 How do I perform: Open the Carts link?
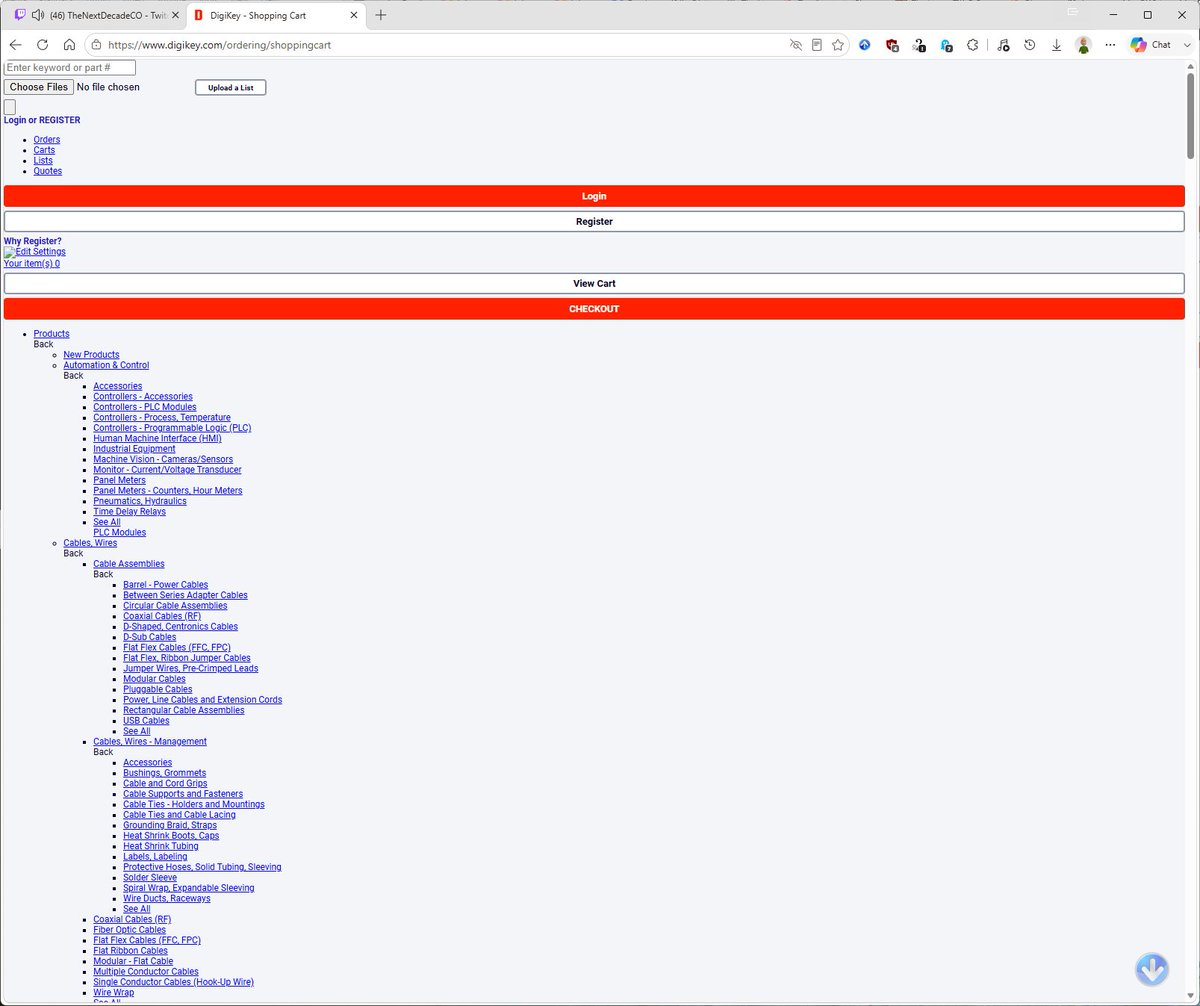[44, 150]
